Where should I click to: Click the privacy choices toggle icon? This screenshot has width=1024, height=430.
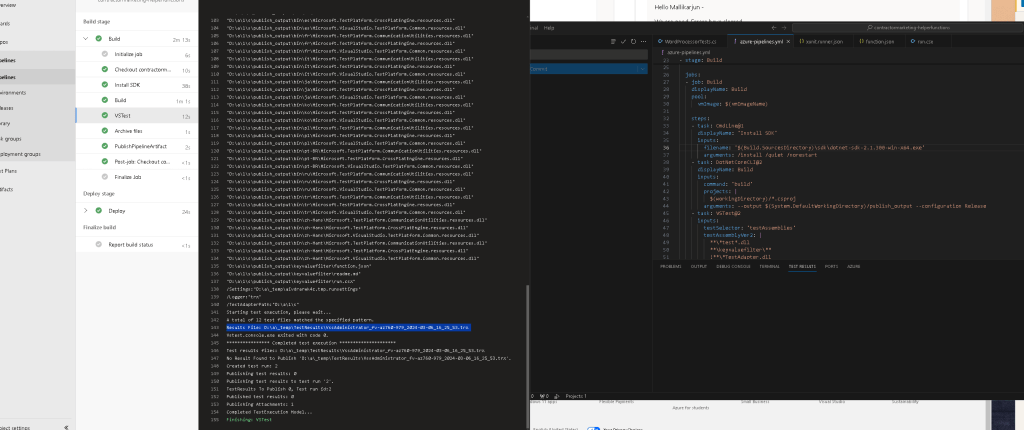pyautogui.click(x=593, y=429)
